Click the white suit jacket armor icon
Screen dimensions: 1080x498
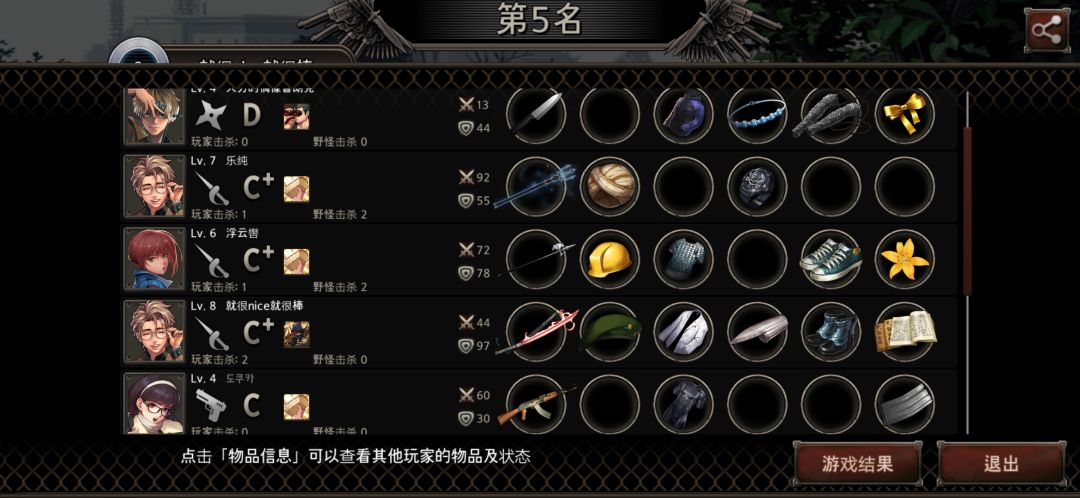click(x=683, y=331)
